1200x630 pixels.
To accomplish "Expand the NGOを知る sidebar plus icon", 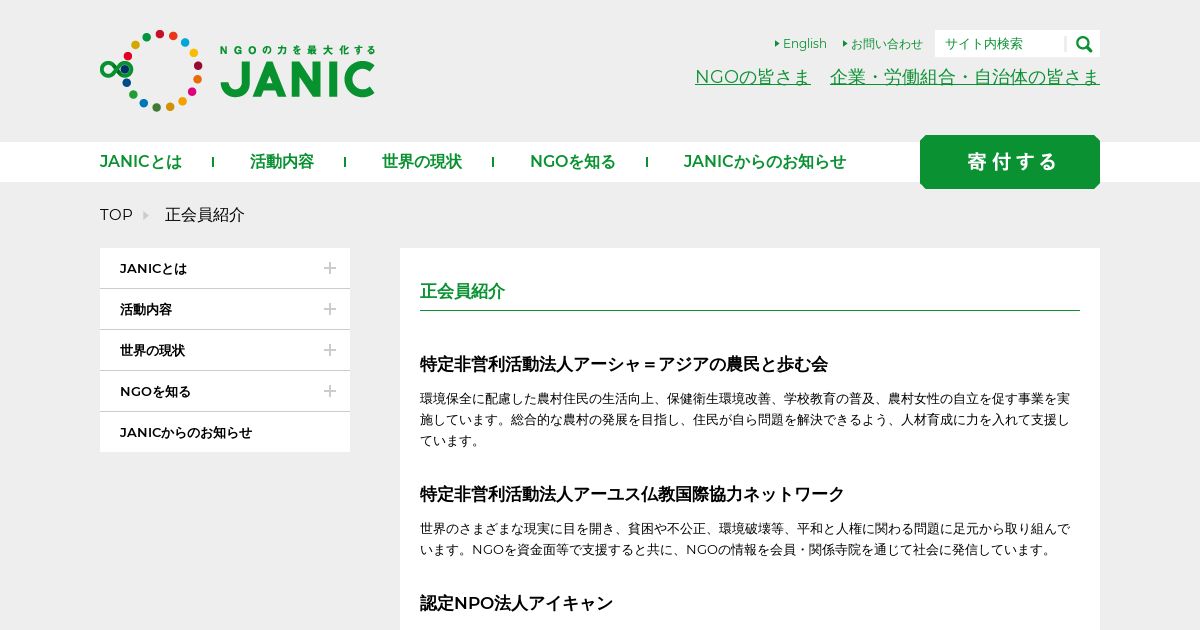I will 330,391.
